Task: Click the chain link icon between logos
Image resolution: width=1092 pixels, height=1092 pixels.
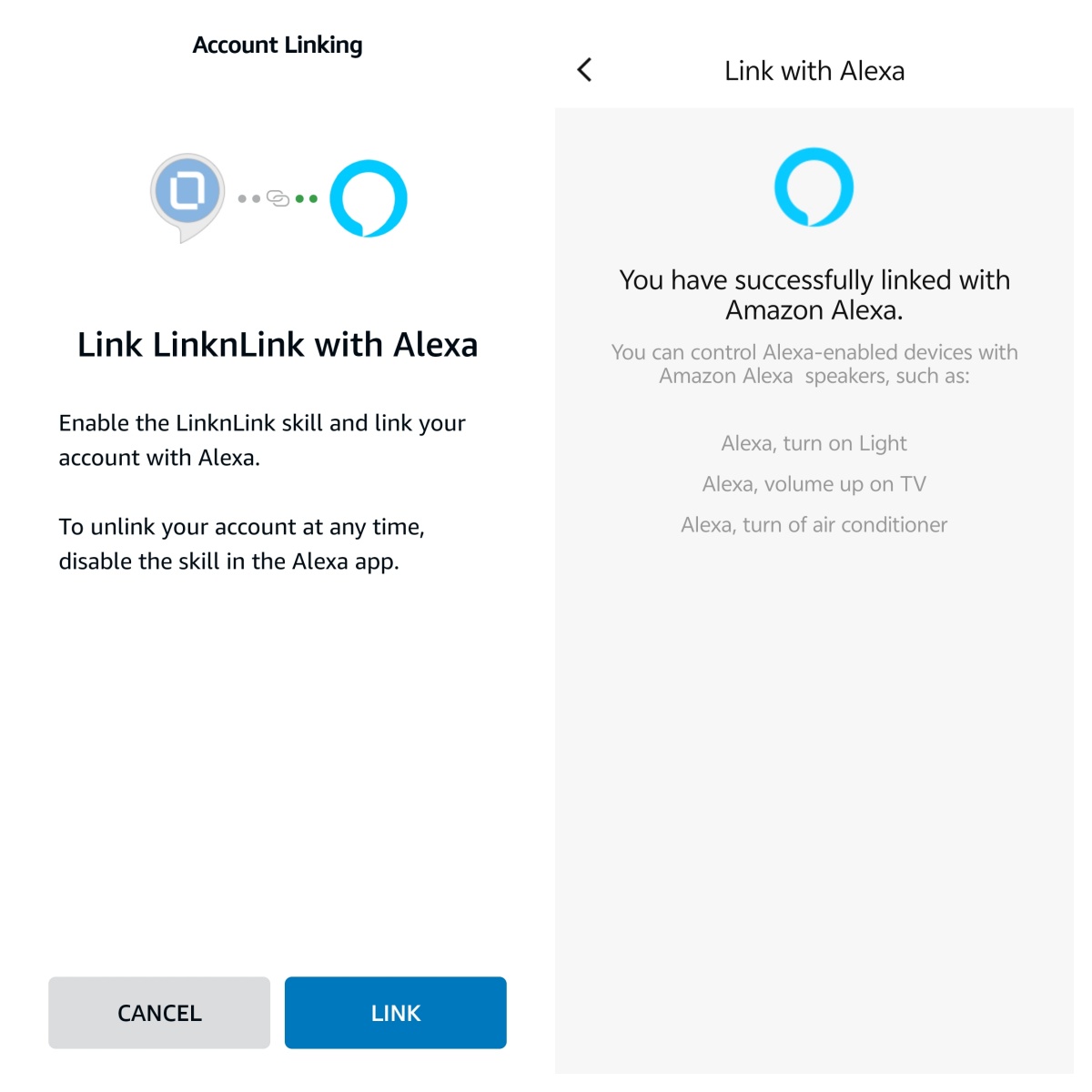Action: (x=278, y=198)
